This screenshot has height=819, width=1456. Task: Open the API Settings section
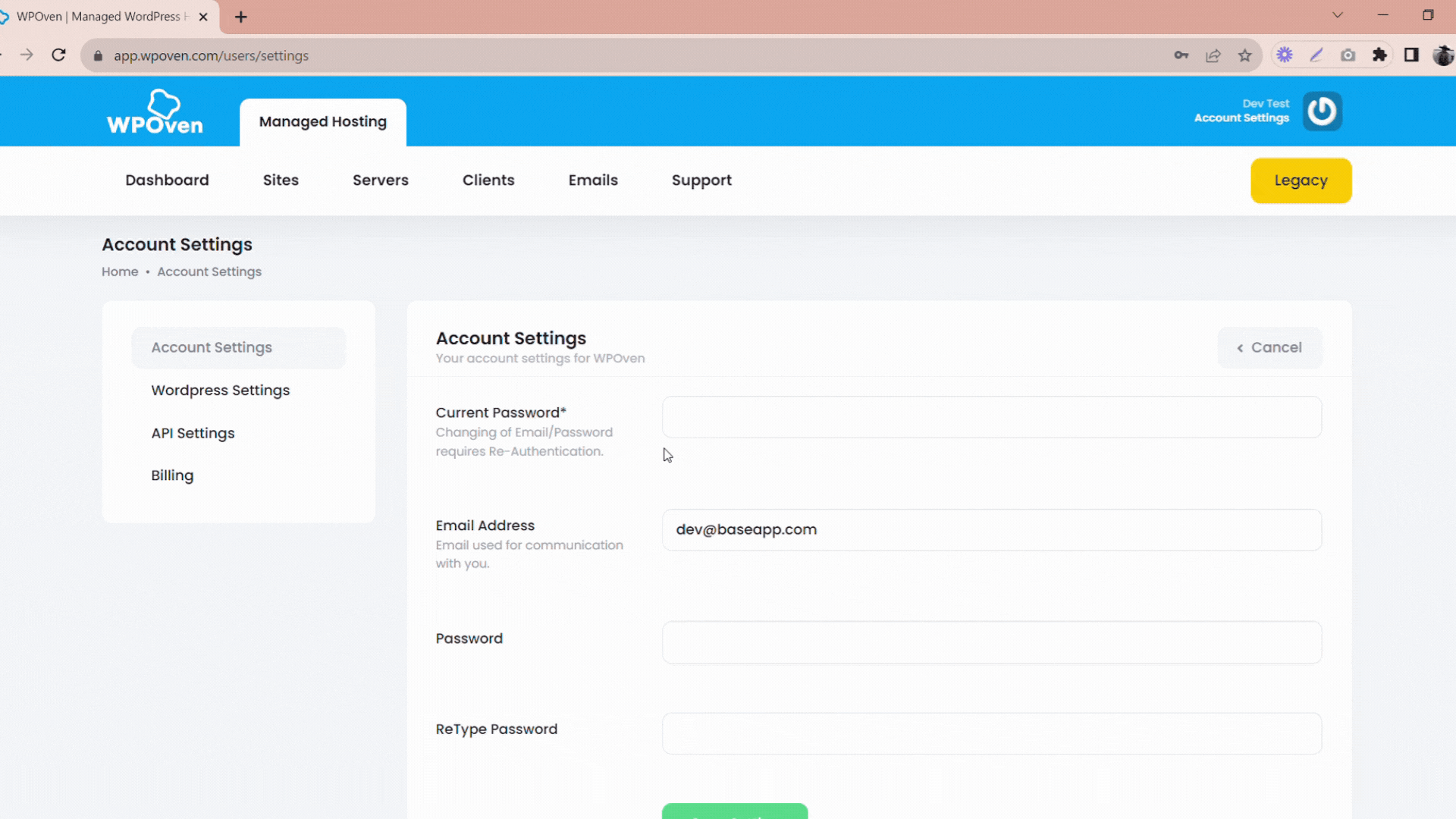(192, 432)
